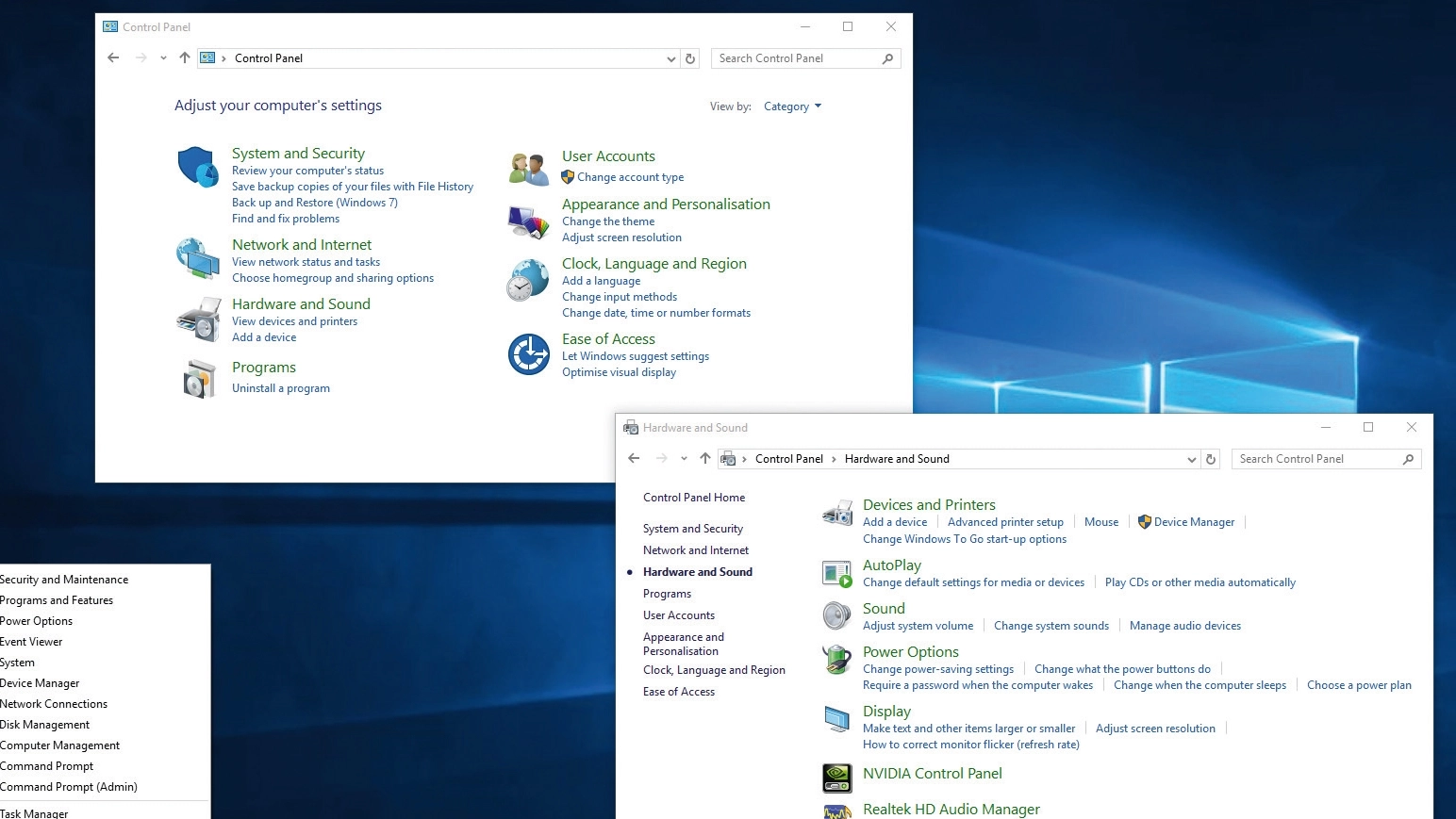
Task: Click the Sound speaker icon
Action: (837, 615)
